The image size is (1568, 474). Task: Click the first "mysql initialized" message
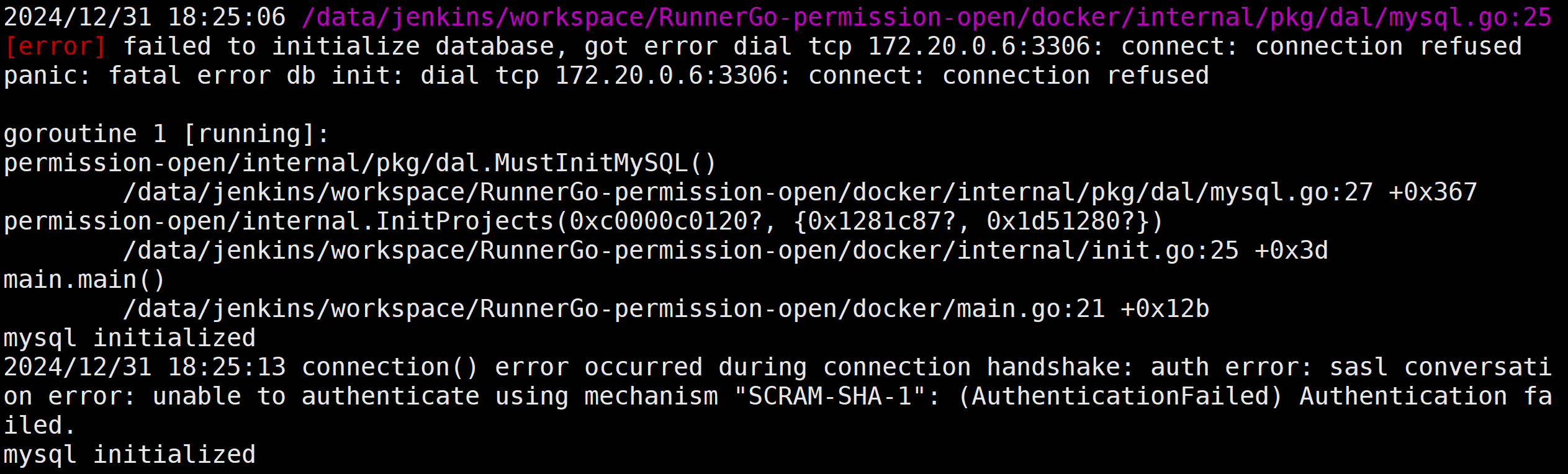point(130,338)
